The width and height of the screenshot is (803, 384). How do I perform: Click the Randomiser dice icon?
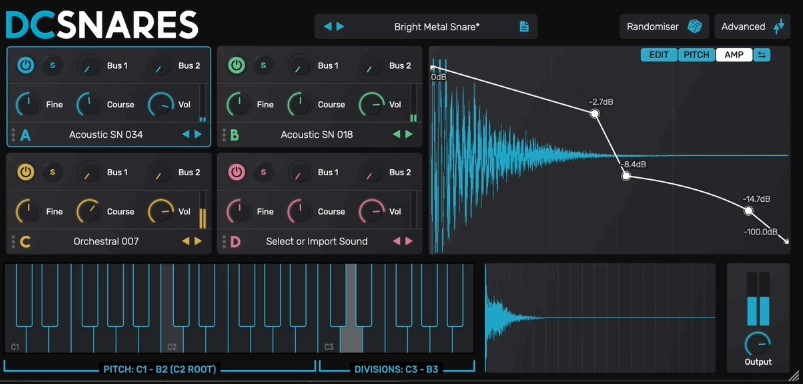(x=694, y=27)
